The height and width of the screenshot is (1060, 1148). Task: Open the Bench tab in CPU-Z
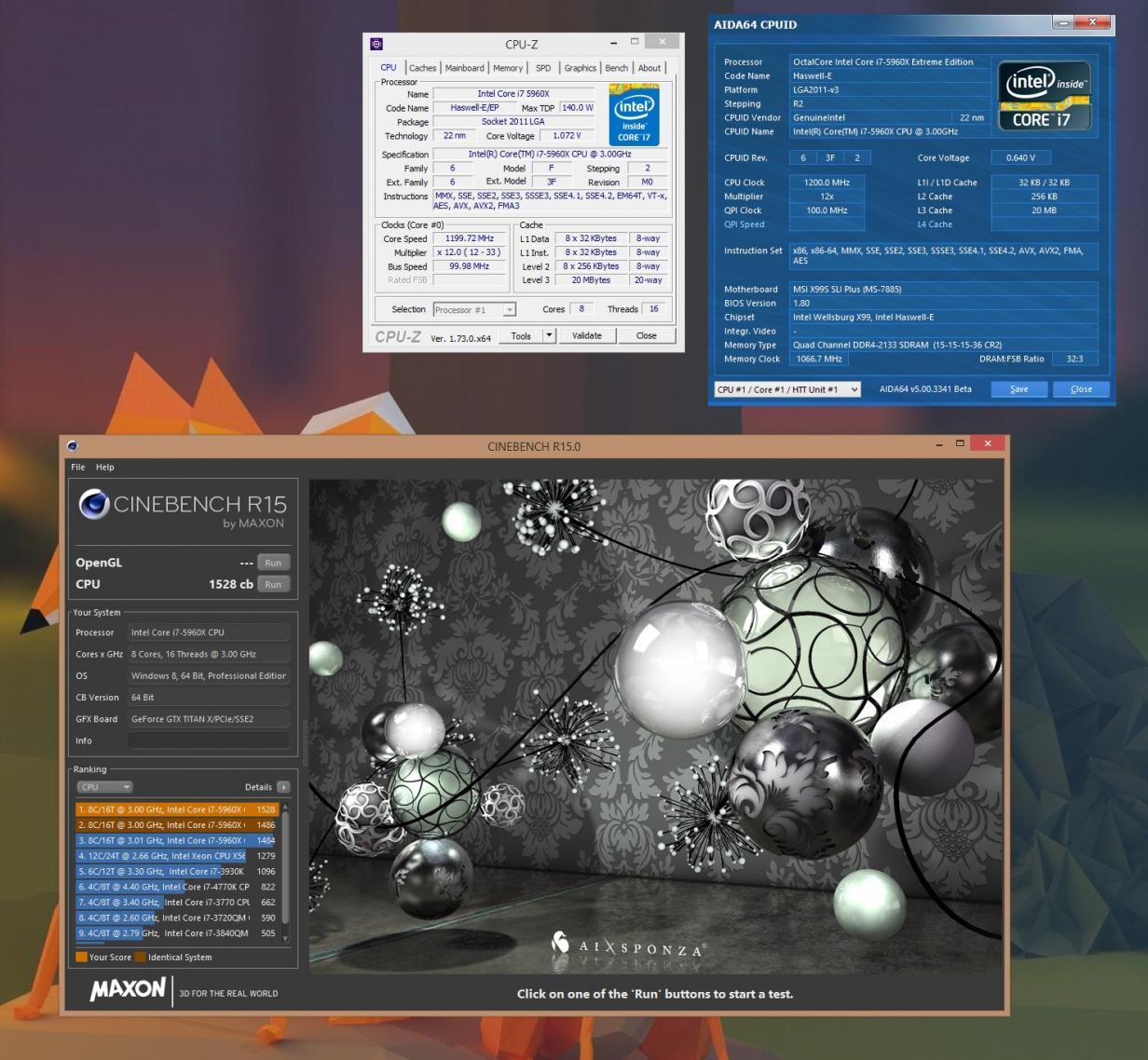coord(616,68)
